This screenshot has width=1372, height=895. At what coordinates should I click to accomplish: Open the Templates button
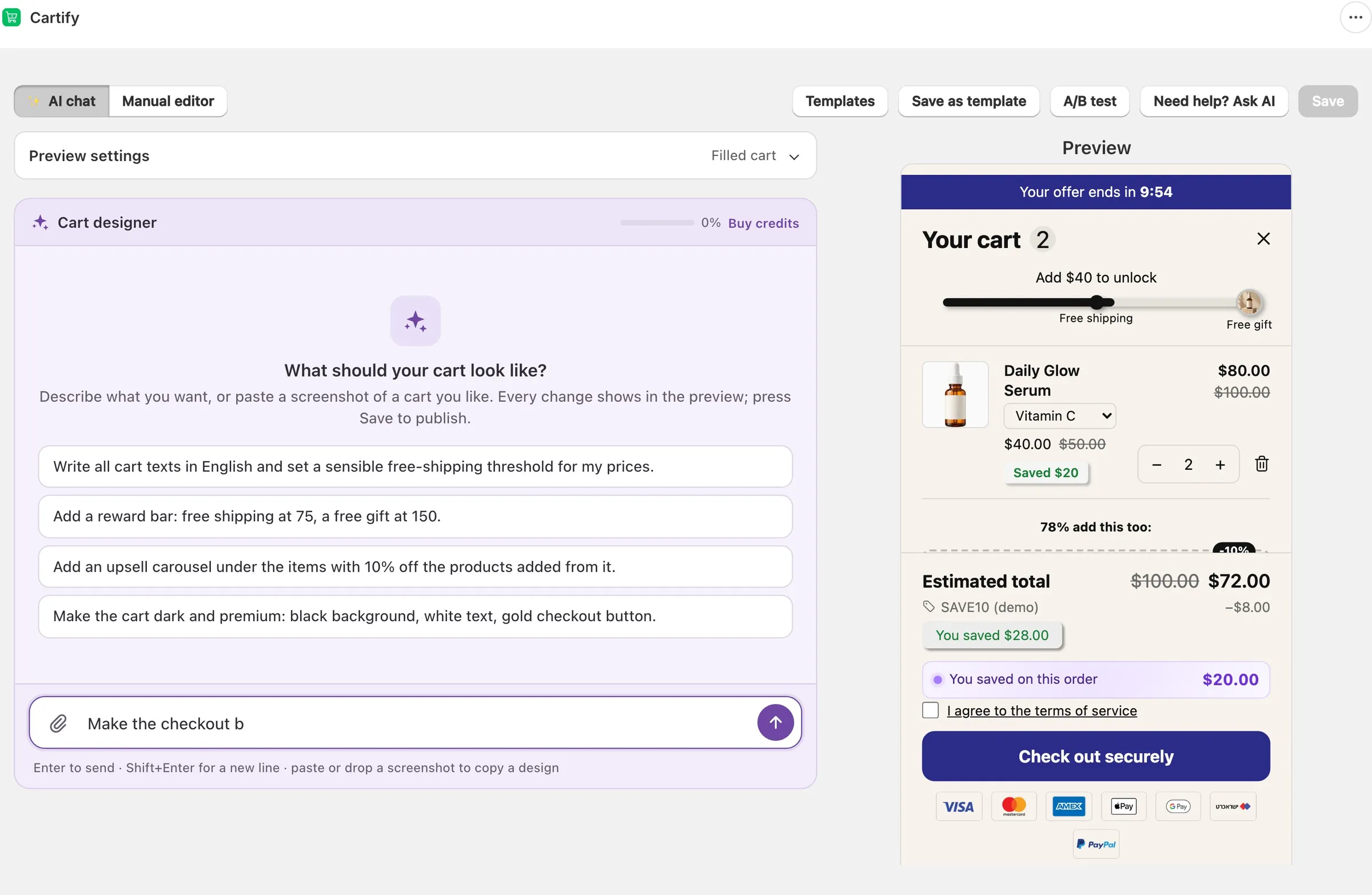click(x=840, y=101)
